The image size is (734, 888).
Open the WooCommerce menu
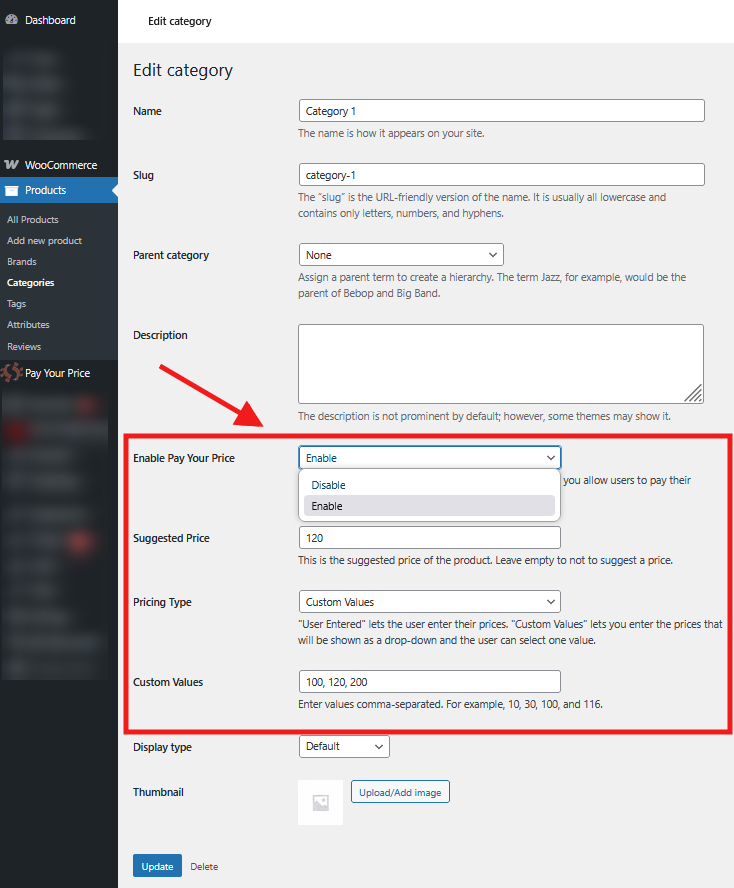59,165
